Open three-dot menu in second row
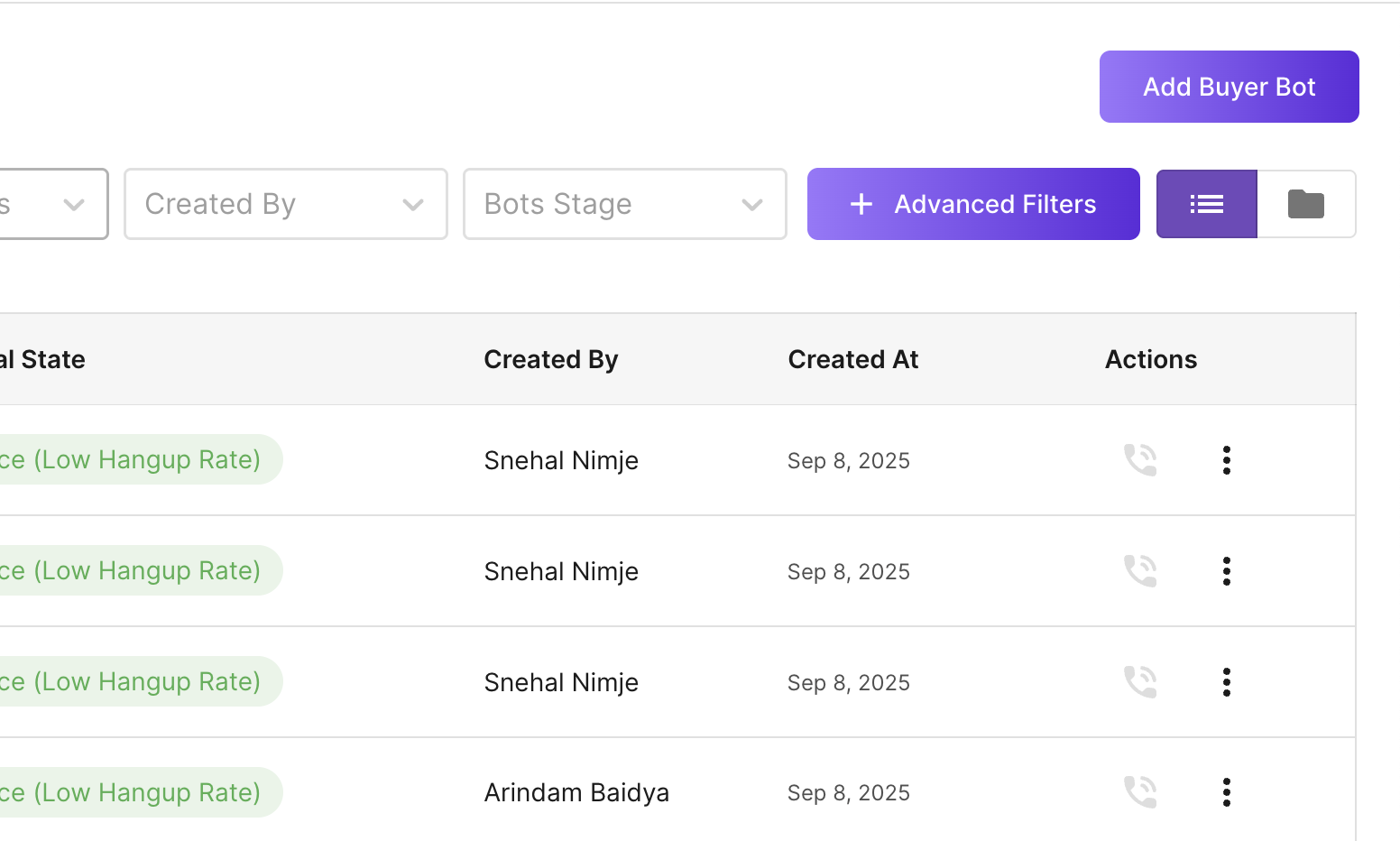 point(1226,571)
